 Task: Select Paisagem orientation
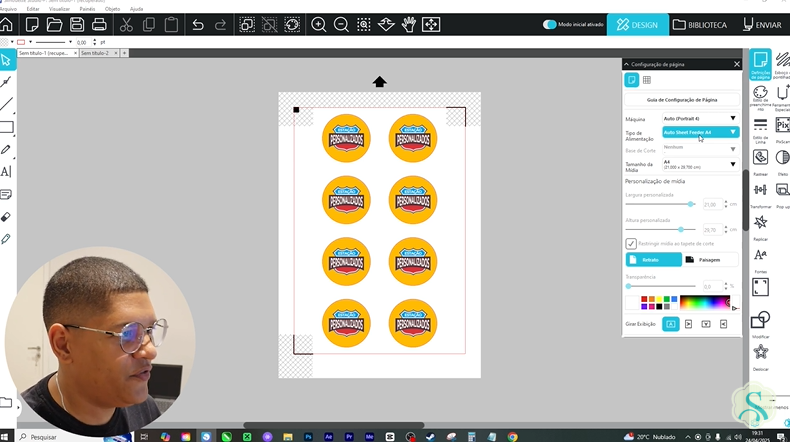pos(710,260)
